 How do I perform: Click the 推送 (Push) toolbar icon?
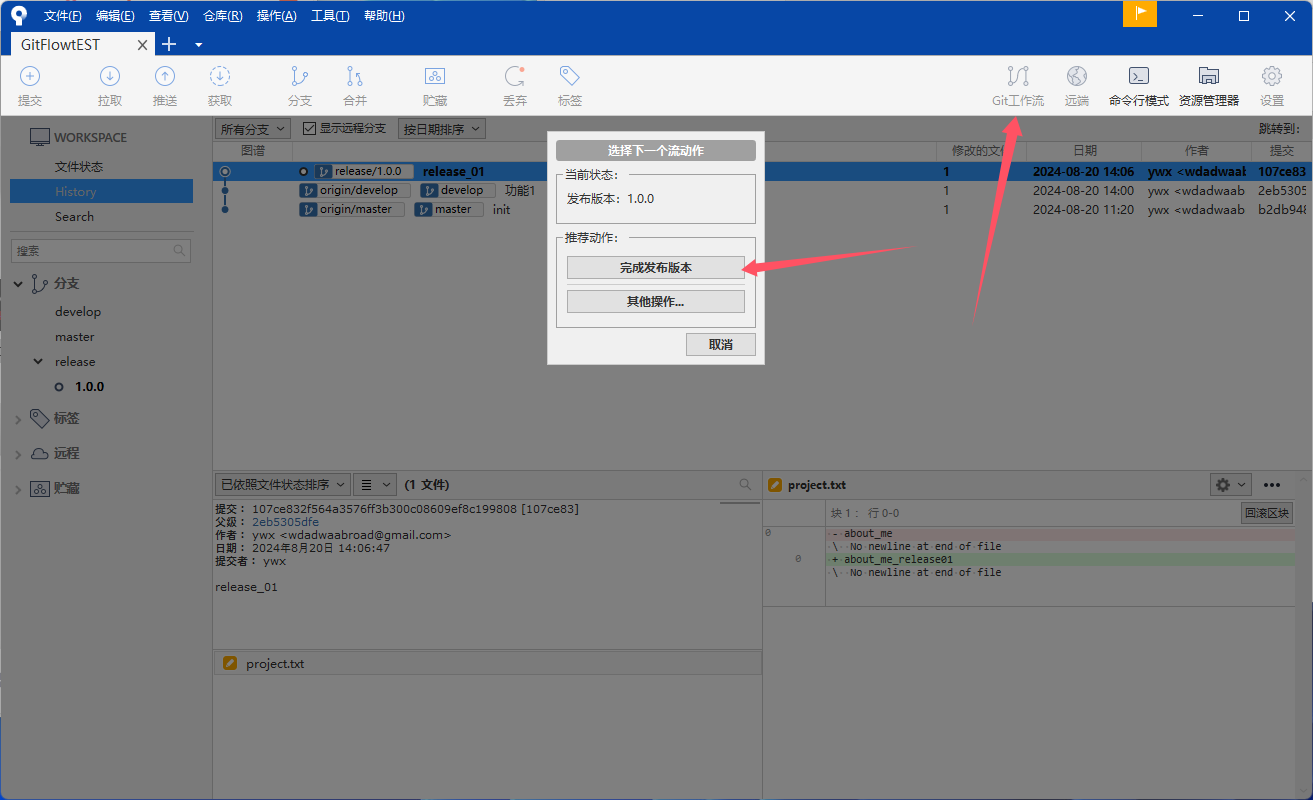(165, 76)
